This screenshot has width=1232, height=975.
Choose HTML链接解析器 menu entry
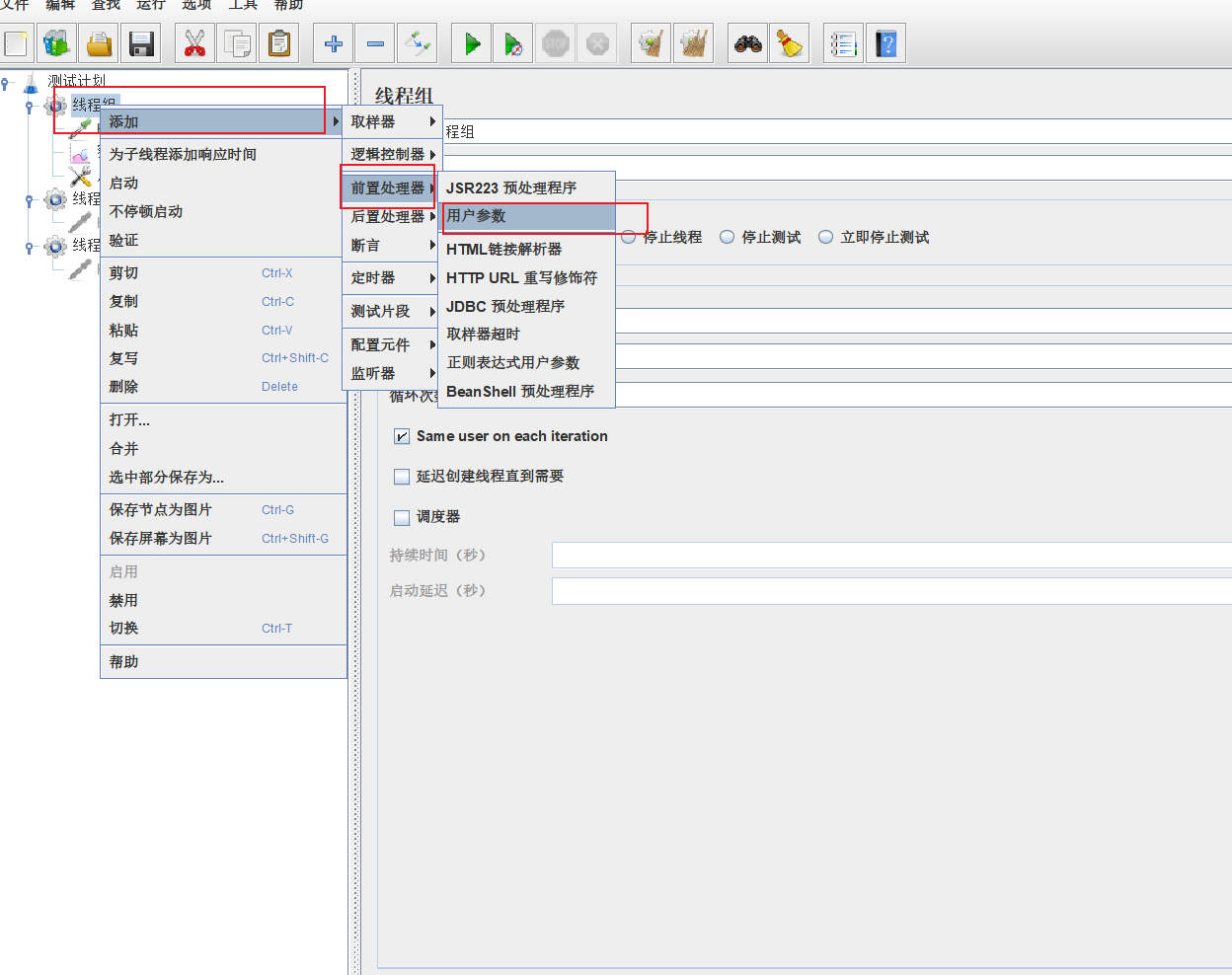coord(526,249)
